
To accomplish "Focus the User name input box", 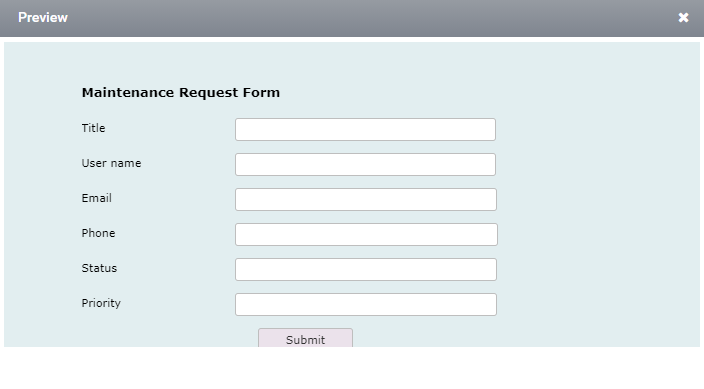I will click(x=365, y=164).
